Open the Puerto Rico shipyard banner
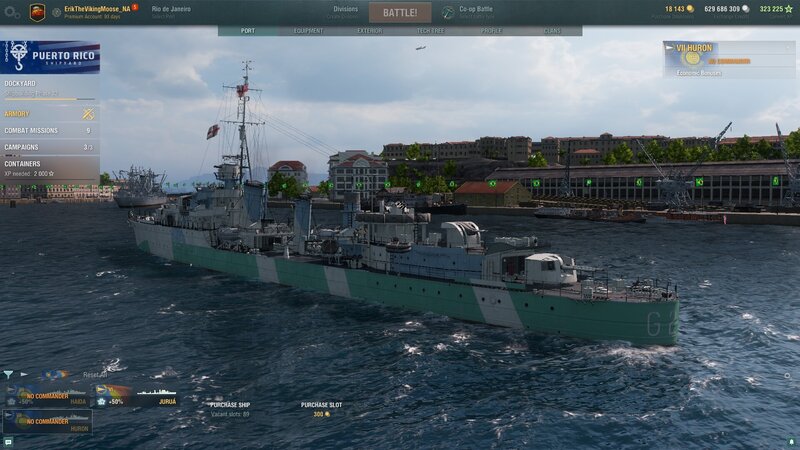This screenshot has height=450, width=800. click(x=50, y=57)
